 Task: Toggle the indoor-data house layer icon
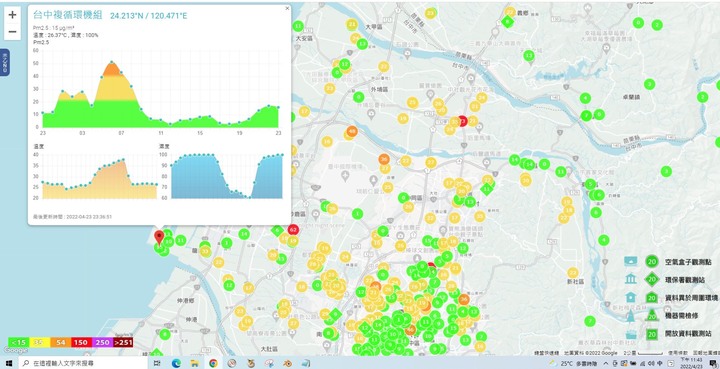pos(631,297)
